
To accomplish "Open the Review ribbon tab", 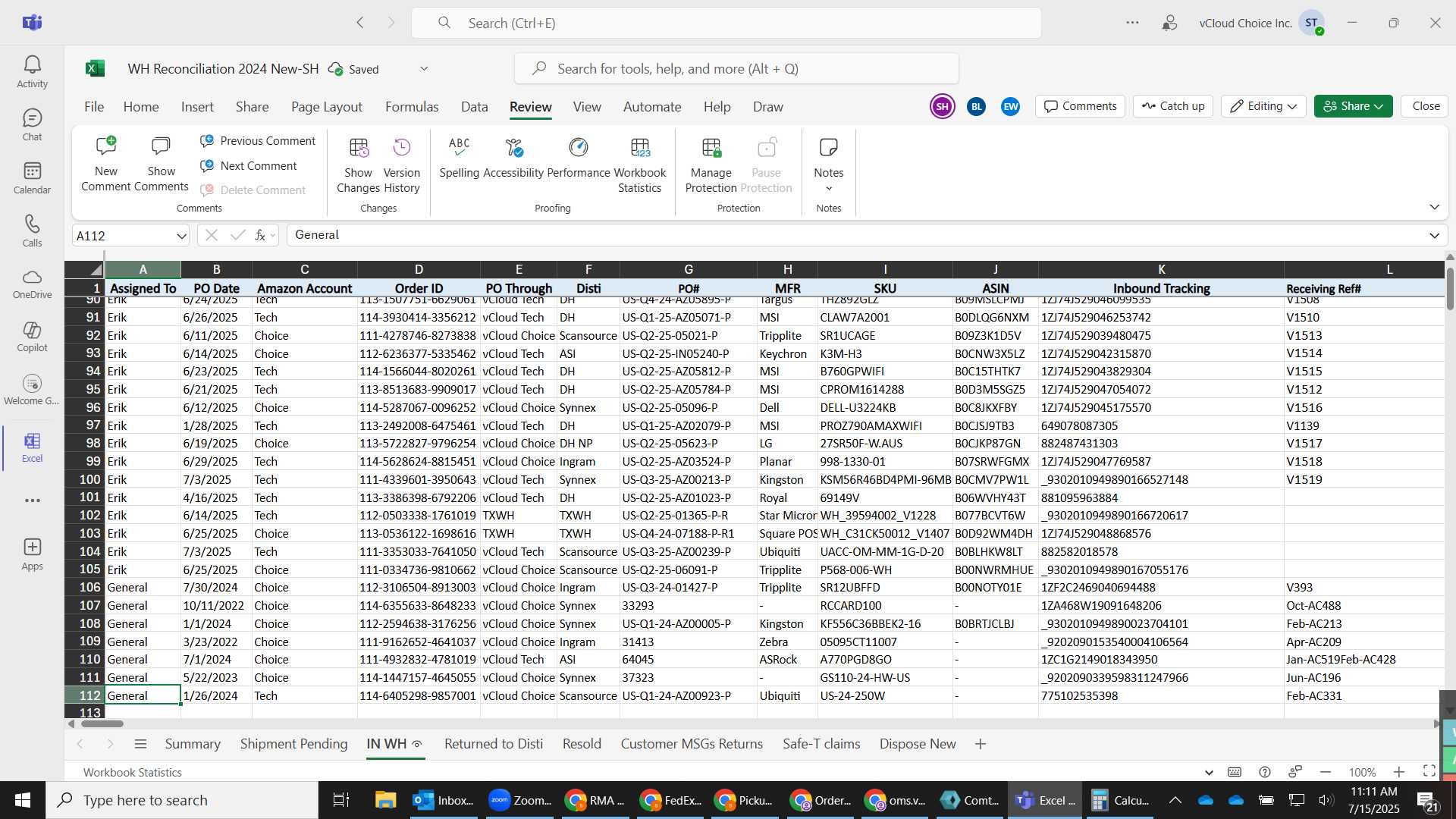I will (x=530, y=107).
